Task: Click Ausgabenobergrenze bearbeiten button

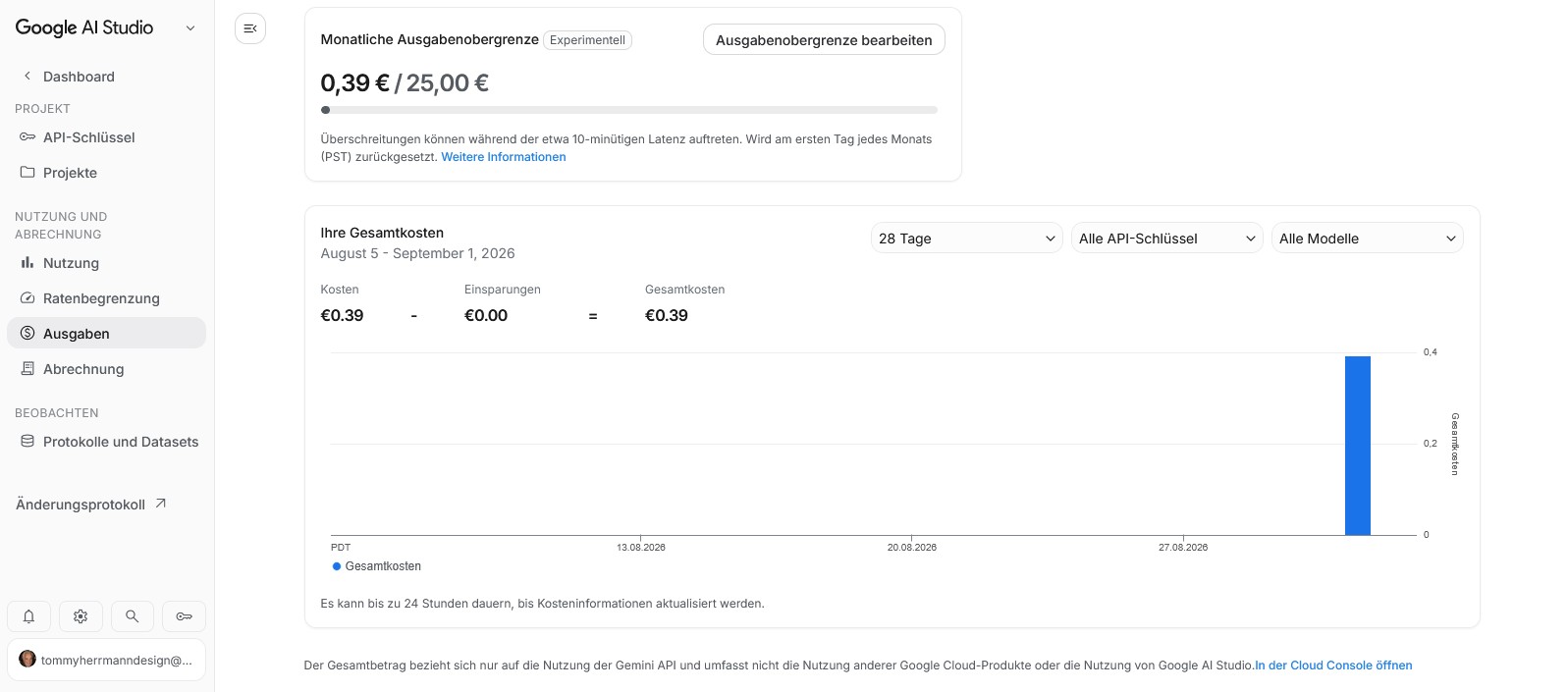Action: click(x=824, y=40)
